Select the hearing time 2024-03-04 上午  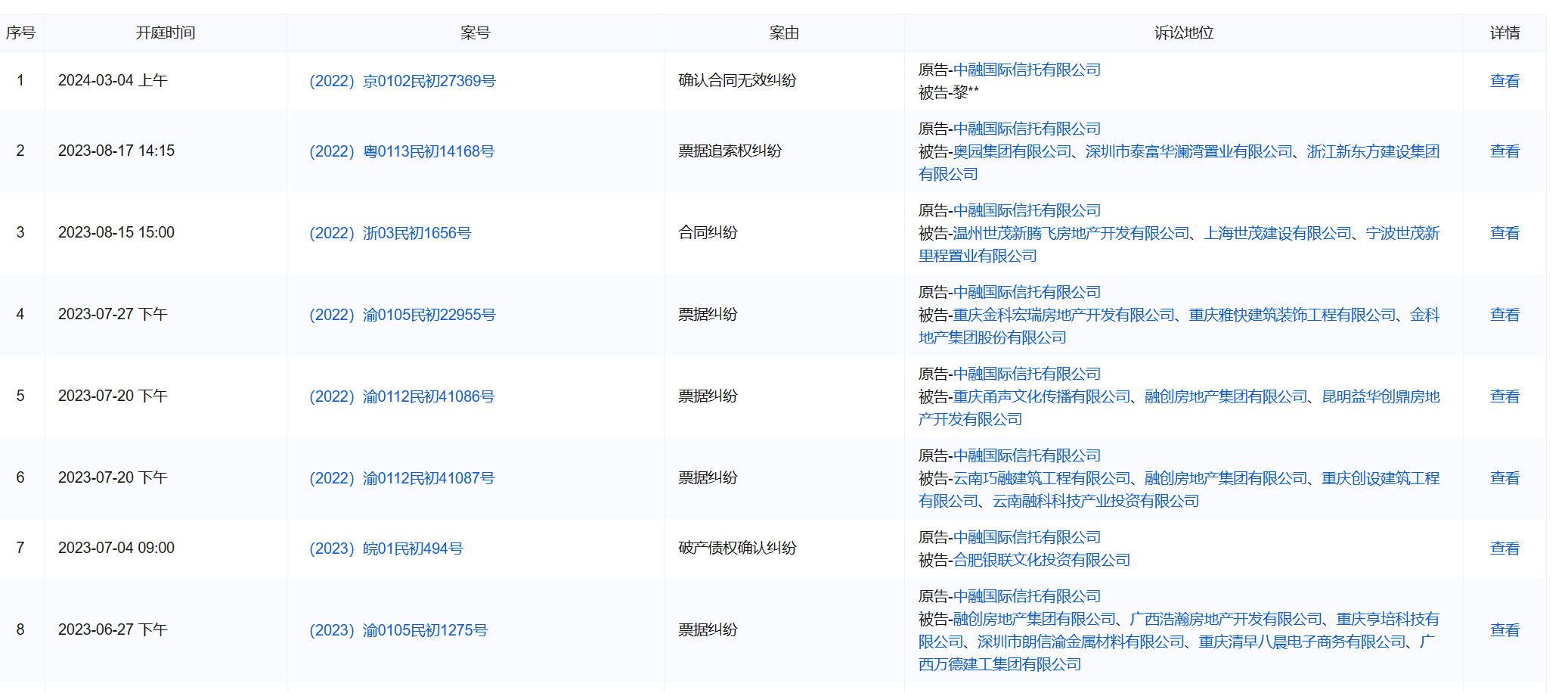pyautogui.click(x=113, y=80)
